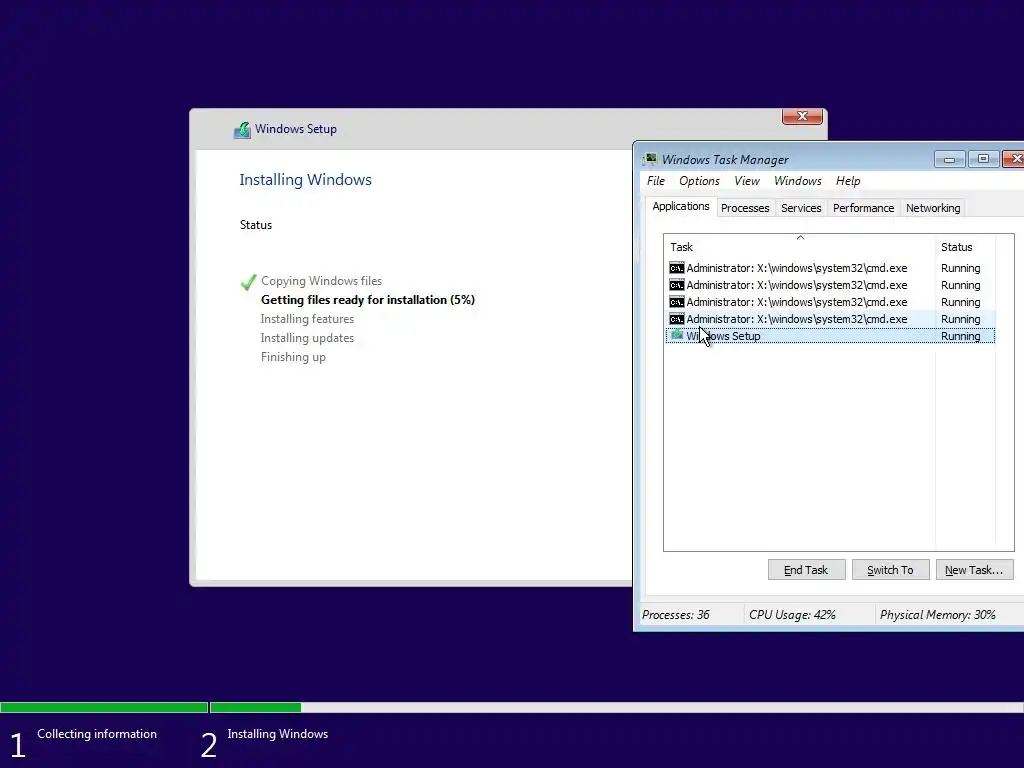1024x768 pixels.
Task: Open the Windows menu in Task Manager
Action: click(x=797, y=181)
